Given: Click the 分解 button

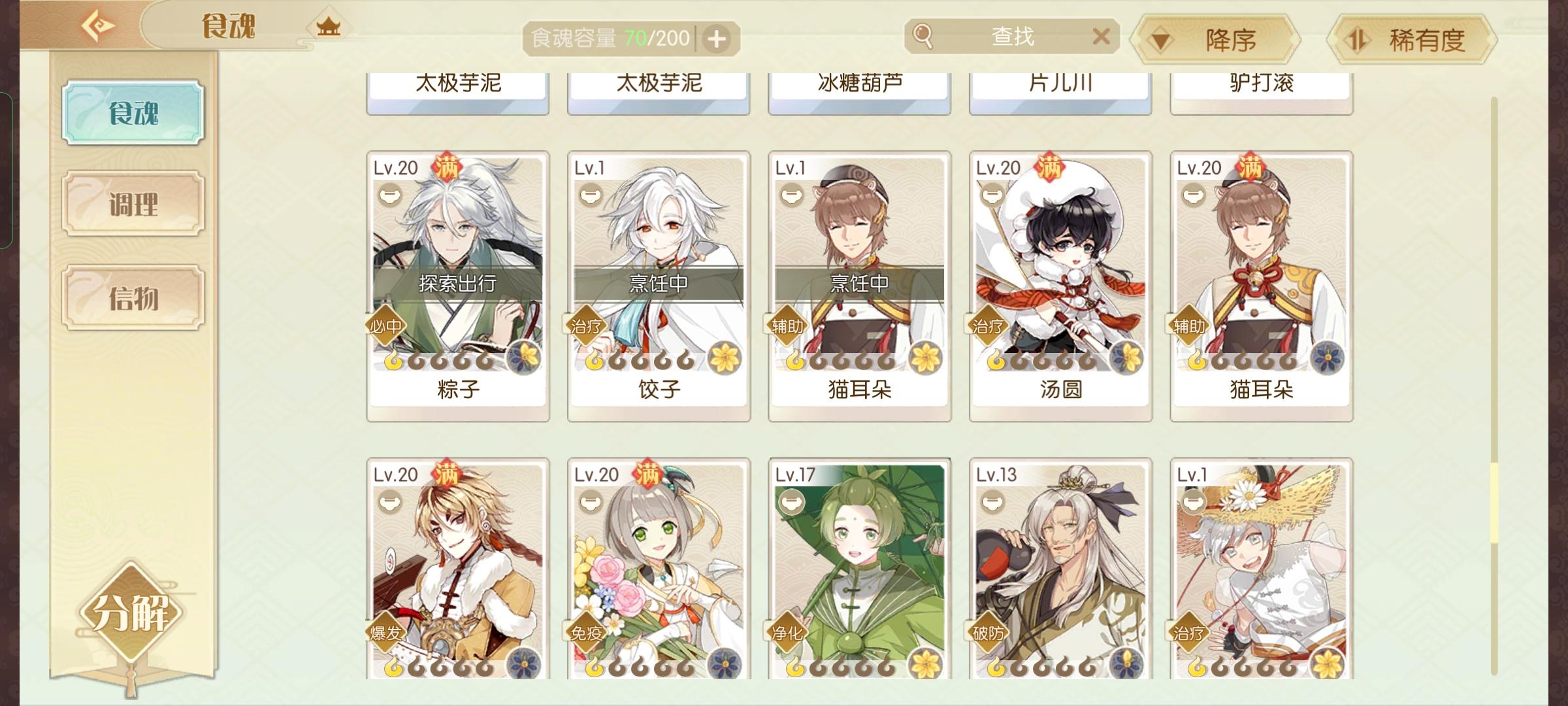Looking at the screenshot, I should (131, 613).
